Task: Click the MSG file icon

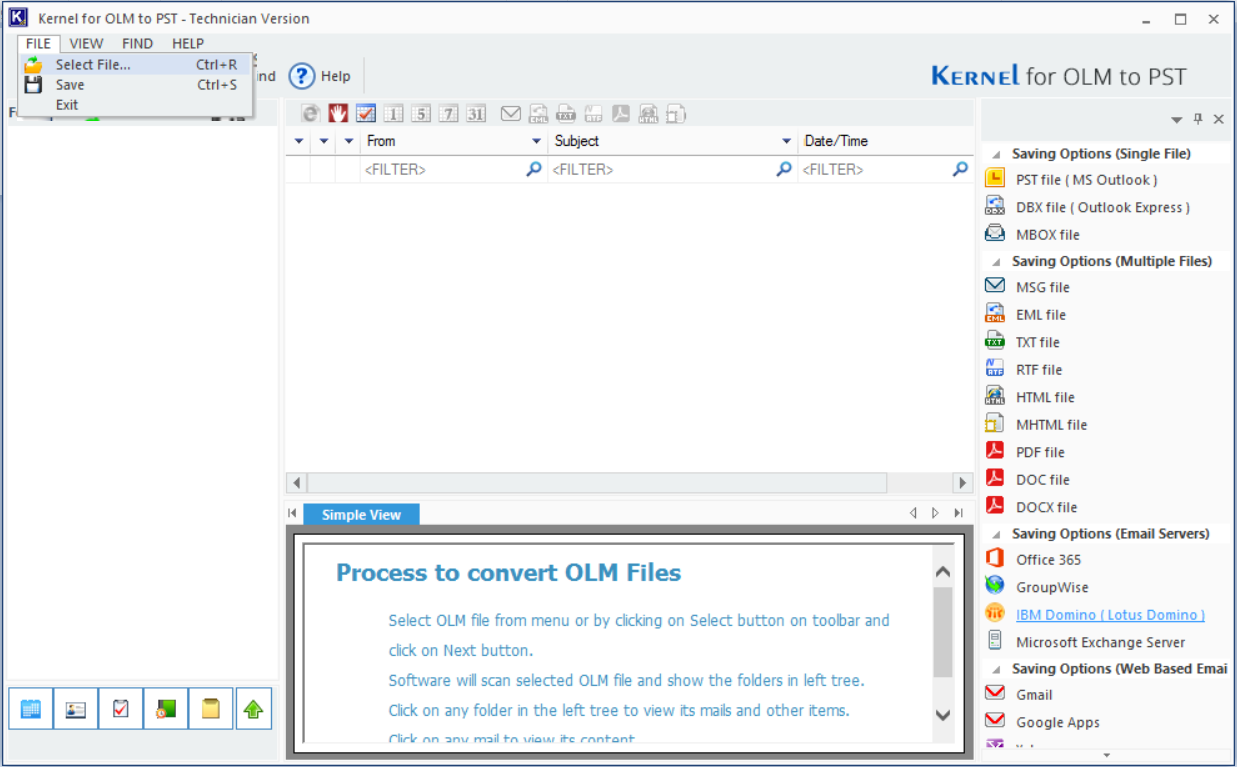Action: (995, 286)
